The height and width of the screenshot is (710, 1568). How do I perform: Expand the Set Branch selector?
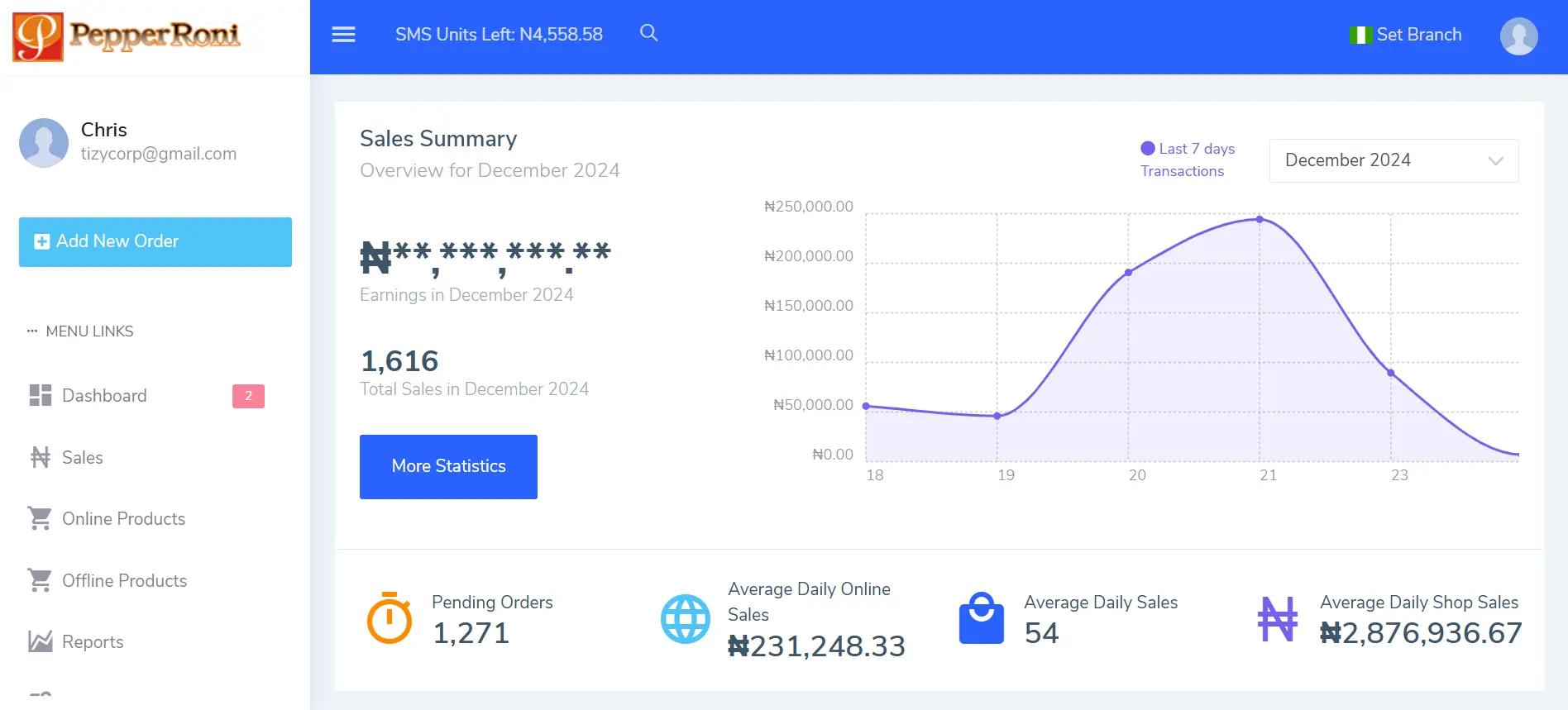(1406, 35)
